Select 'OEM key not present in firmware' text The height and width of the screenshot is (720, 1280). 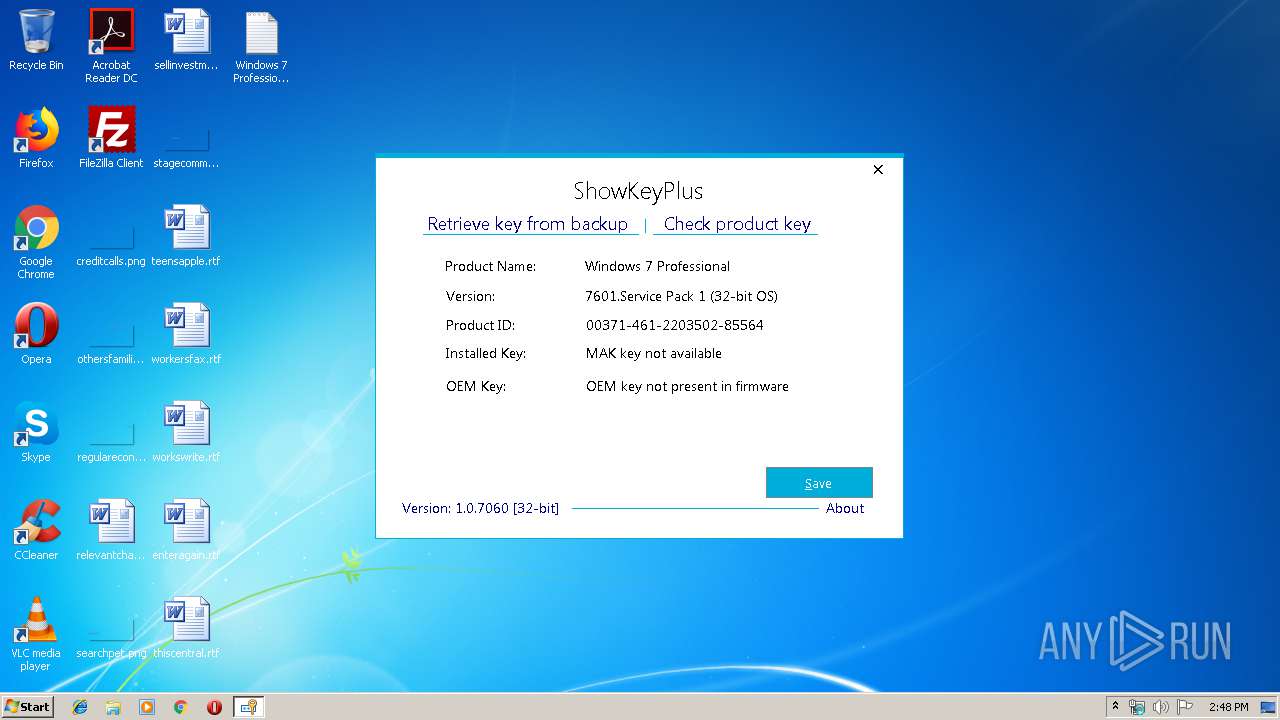point(687,386)
